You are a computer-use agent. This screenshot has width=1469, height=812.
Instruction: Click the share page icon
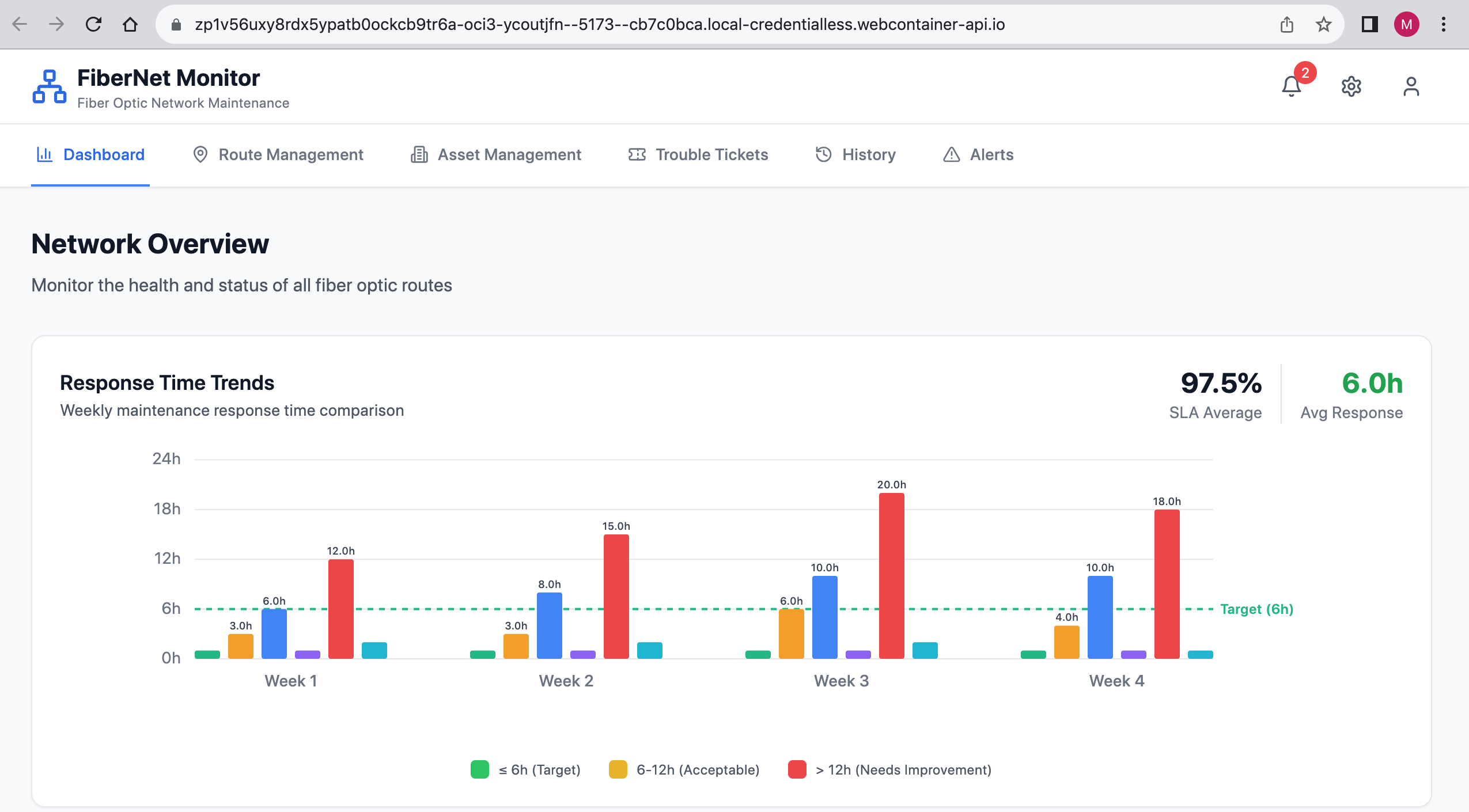pyautogui.click(x=1286, y=24)
